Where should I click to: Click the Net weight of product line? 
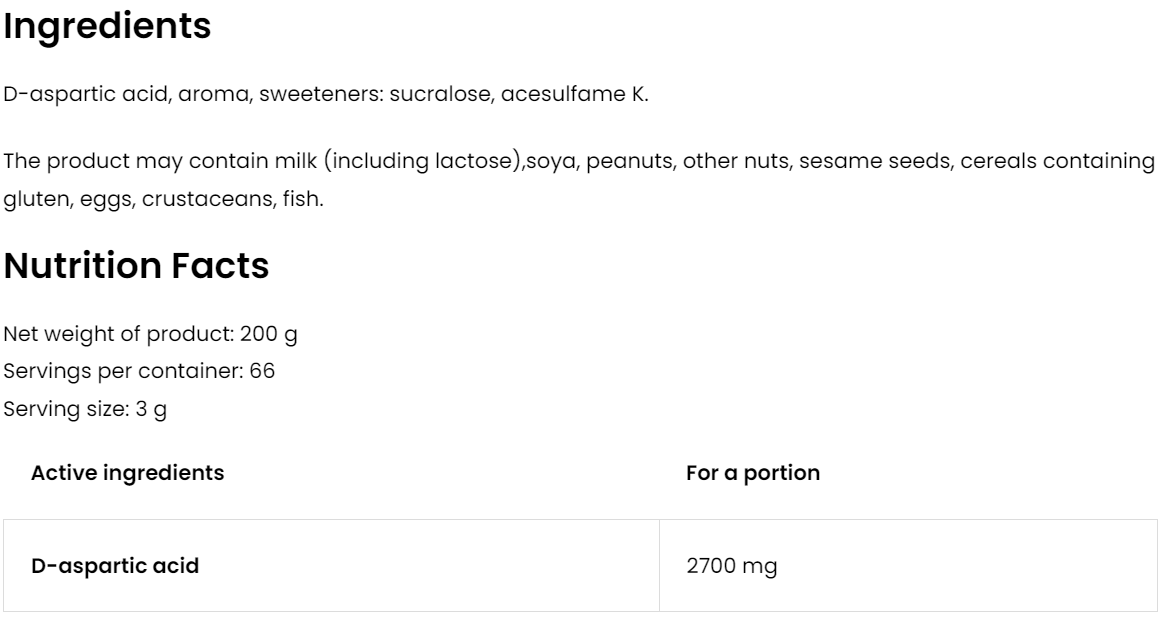click(x=150, y=334)
